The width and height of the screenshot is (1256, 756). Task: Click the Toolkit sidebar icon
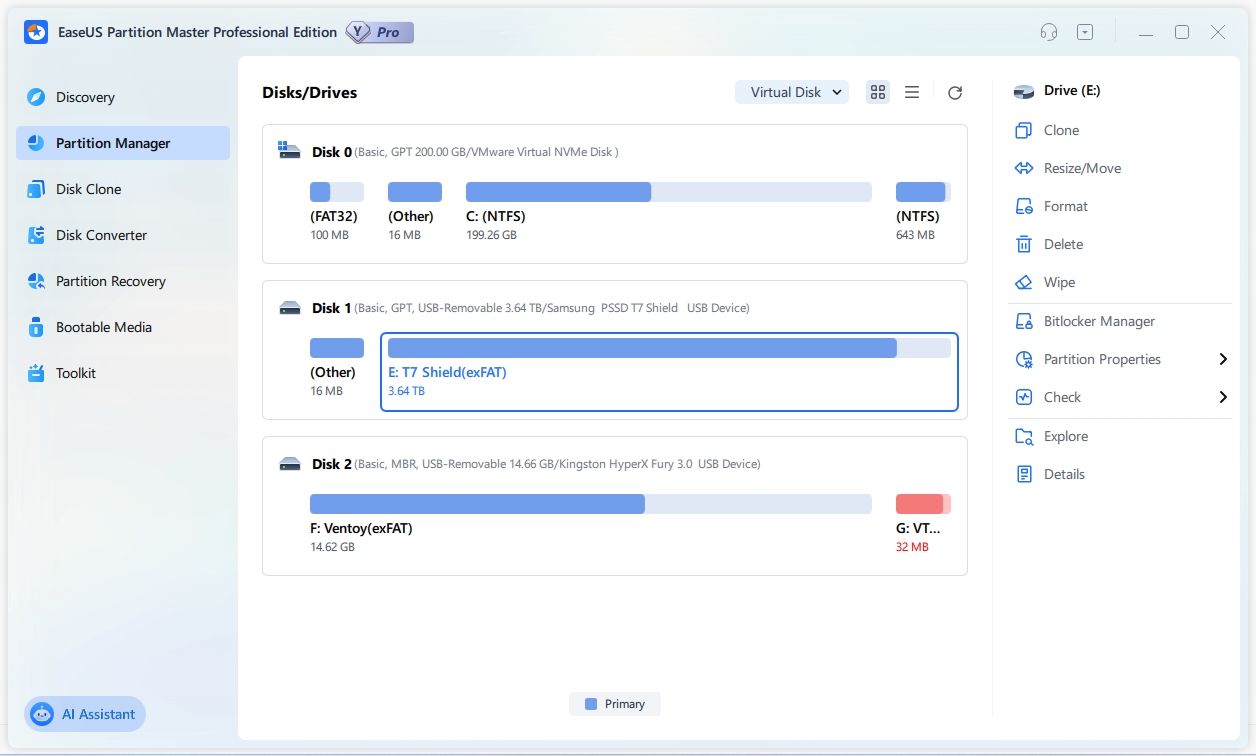click(x=36, y=373)
